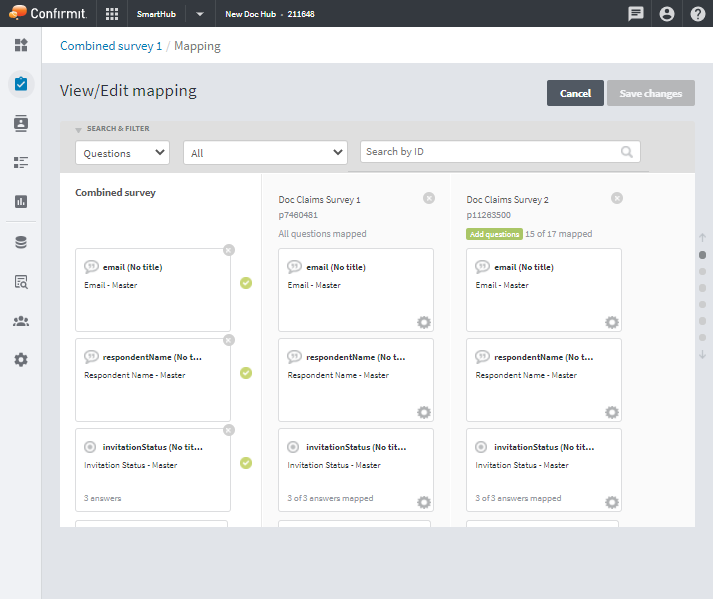The image size is (713, 599).
Task: Open the SmartHub menu item
Action: (x=156, y=14)
